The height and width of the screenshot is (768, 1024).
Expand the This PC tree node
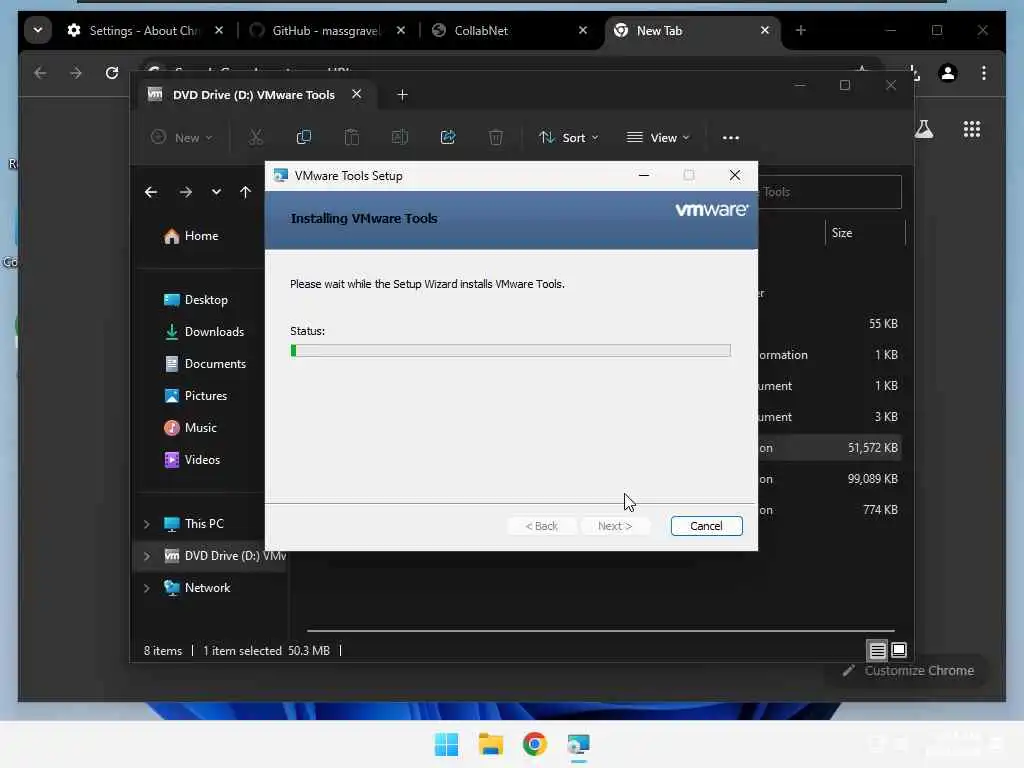click(147, 524)
